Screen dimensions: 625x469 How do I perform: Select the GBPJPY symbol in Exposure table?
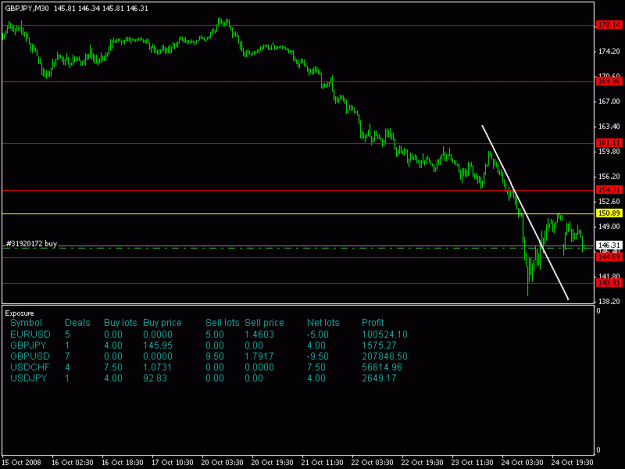(28, 345)
